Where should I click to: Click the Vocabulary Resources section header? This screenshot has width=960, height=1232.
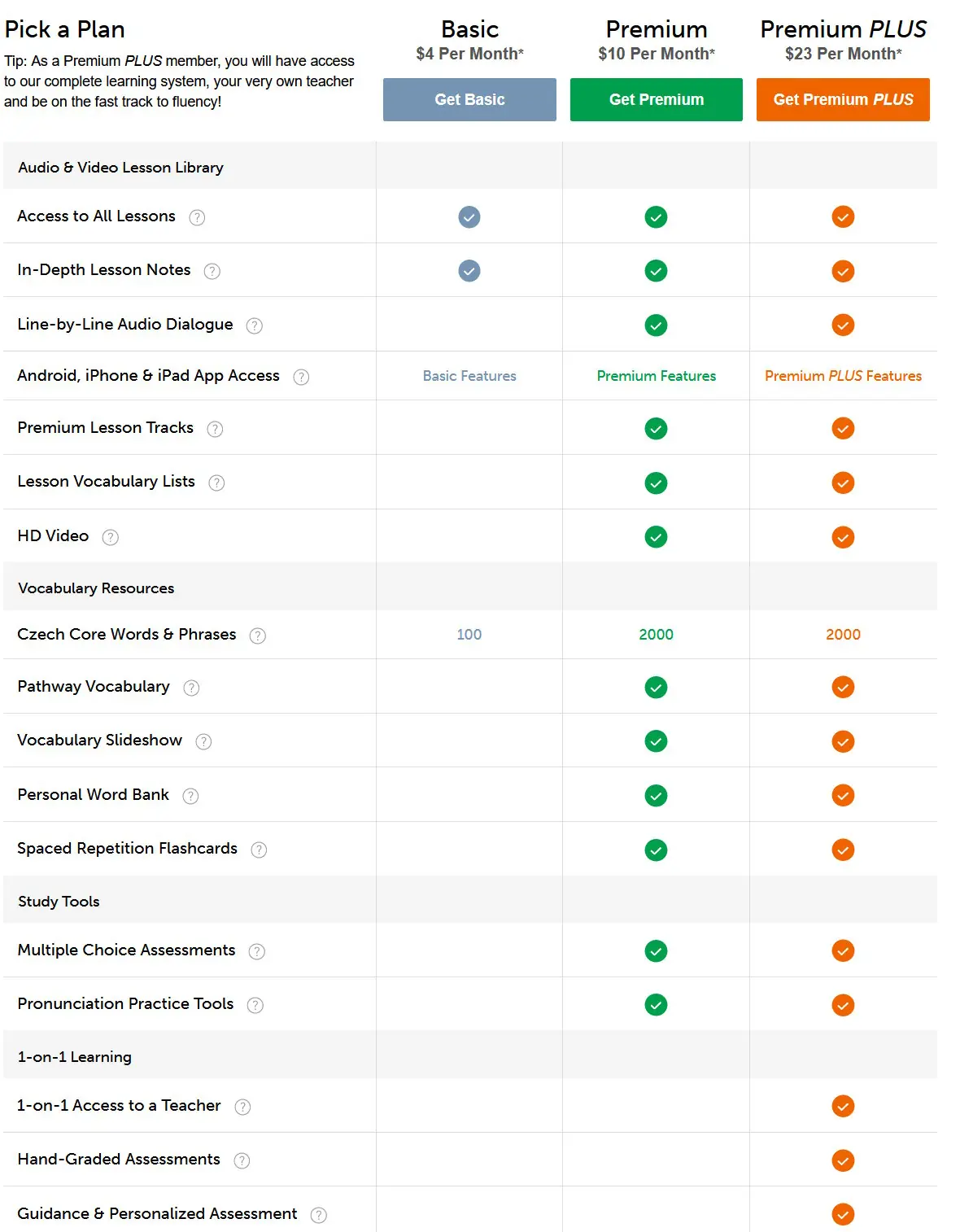(96, 588)
